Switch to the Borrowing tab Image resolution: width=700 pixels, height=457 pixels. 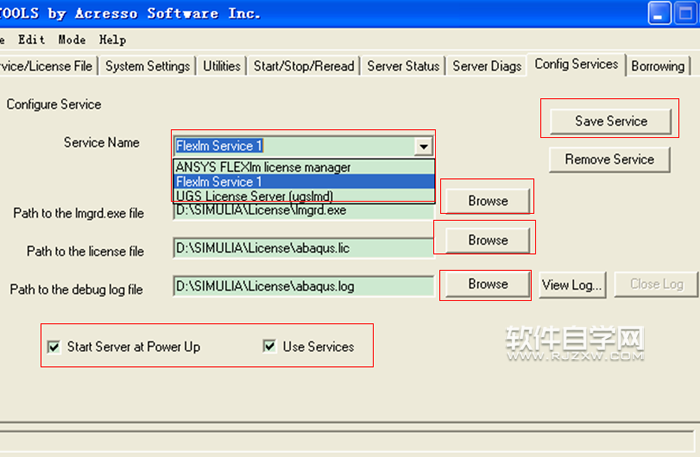pyautogui.click(x=658, y=66)
